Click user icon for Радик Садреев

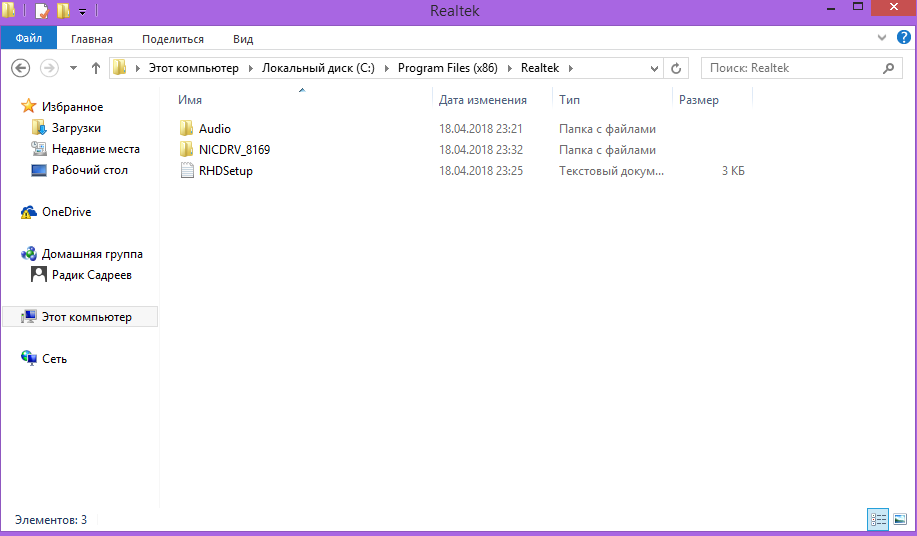pos(39,274)
